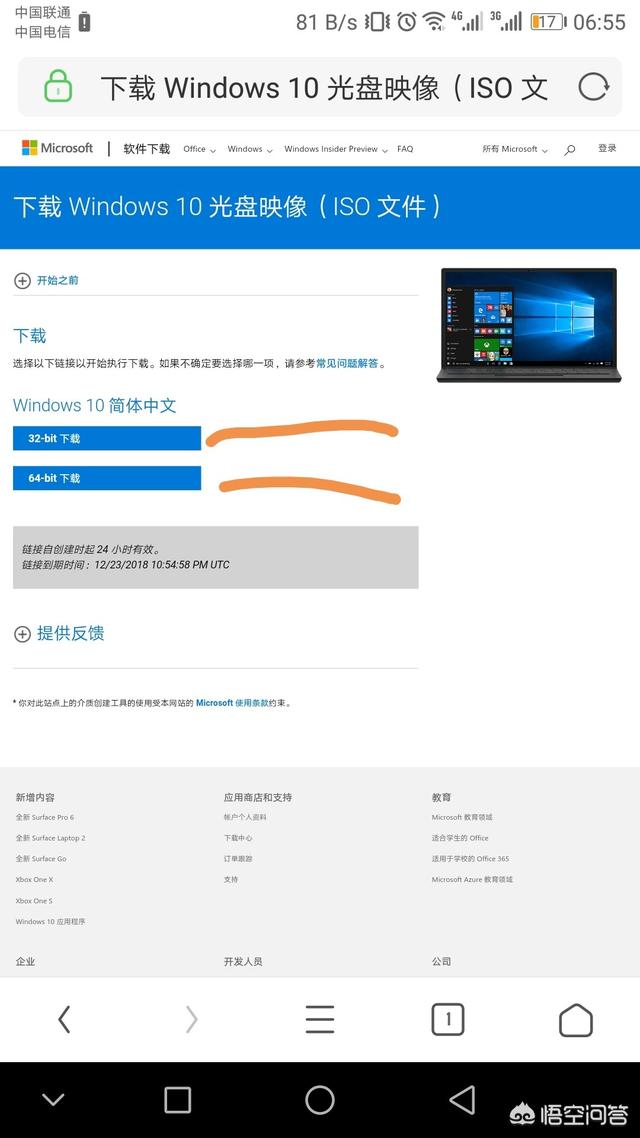Screen dimensions: 640x1138
Task: Open the browser hamburger menu
Action: click(319, 1020)
